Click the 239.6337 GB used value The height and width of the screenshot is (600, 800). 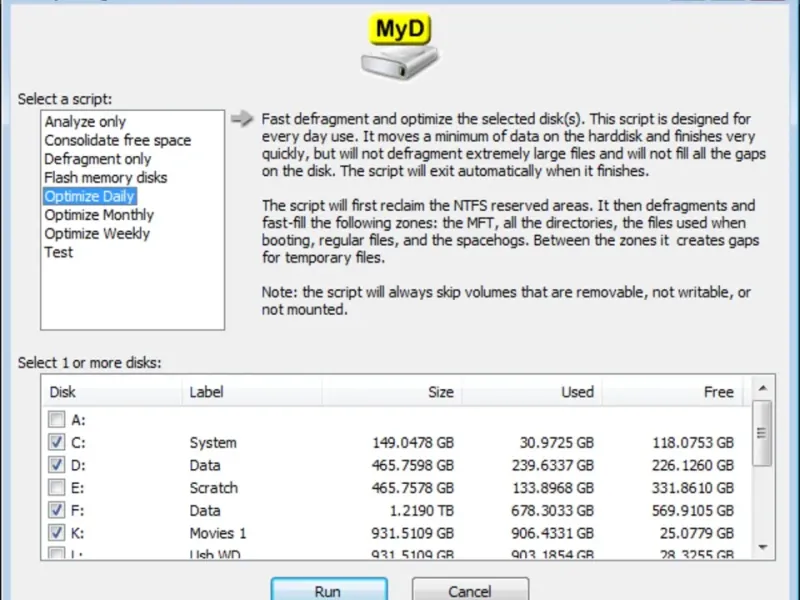[x=554, y=465]
